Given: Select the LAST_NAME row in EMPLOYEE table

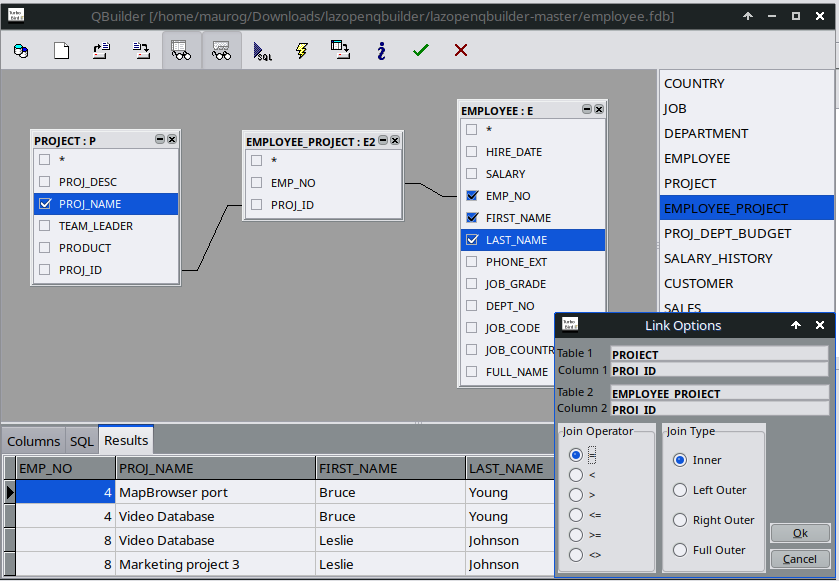Looking at the screenshot, I should pos(533,240).
